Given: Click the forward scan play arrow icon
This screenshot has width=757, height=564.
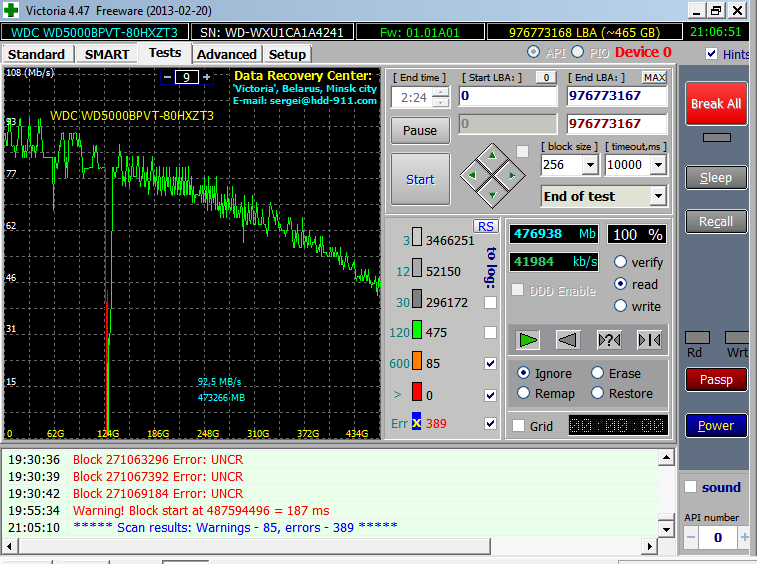Looking at the screenshot, I should [528, 340].
